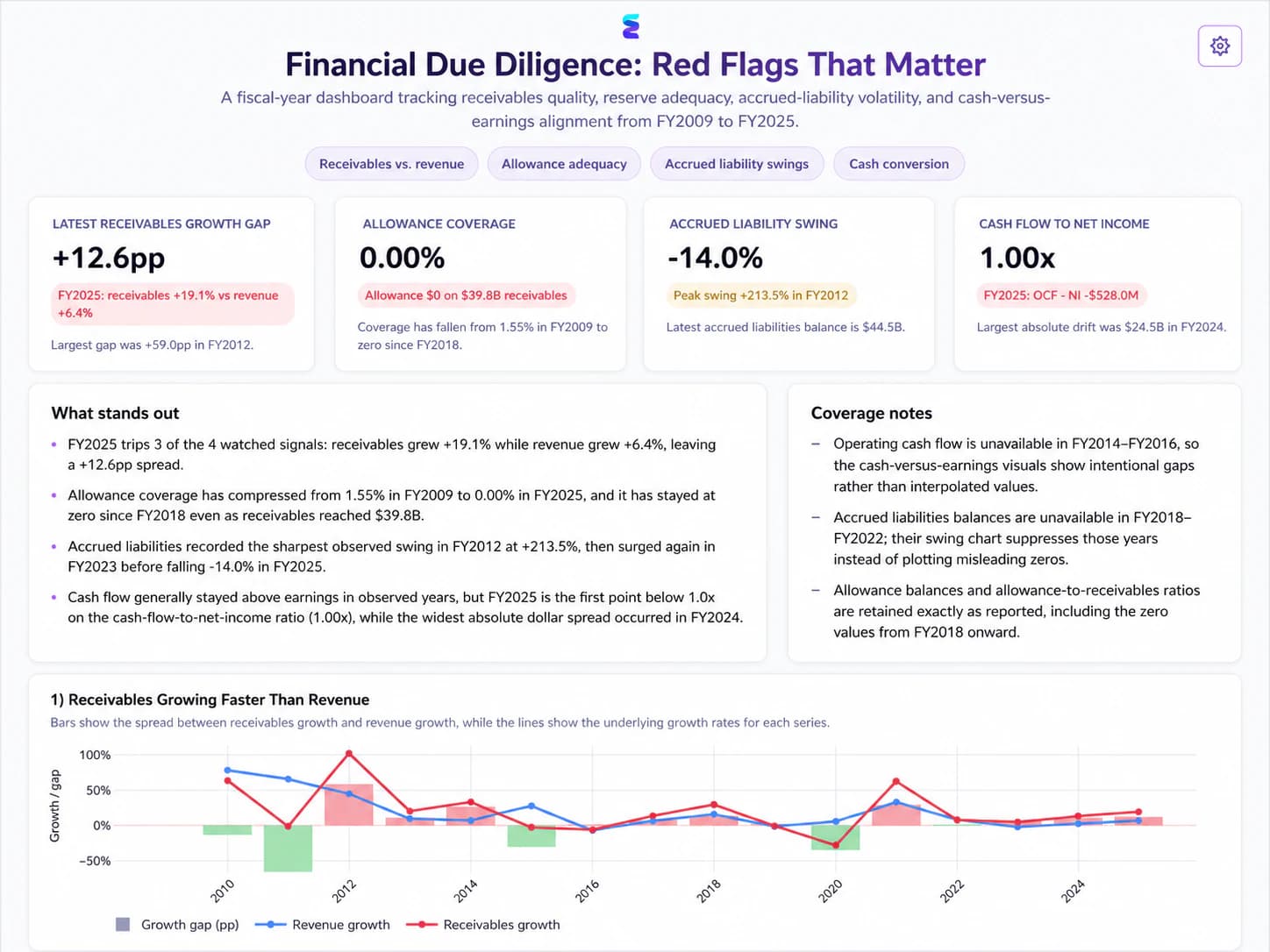Open the Cash conversion section pill
The image size is (1270, 952).
[x=899, y=164]
